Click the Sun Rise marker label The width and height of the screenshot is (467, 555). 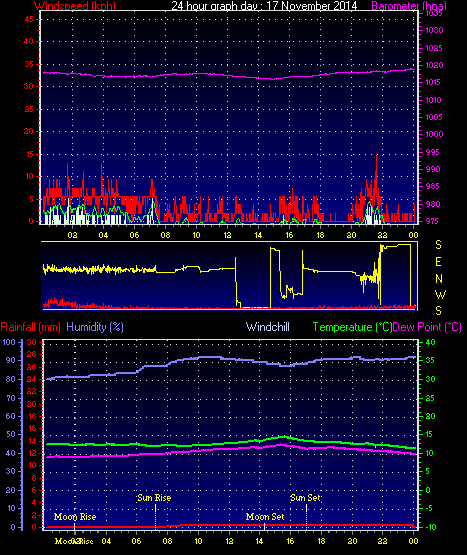154,498
